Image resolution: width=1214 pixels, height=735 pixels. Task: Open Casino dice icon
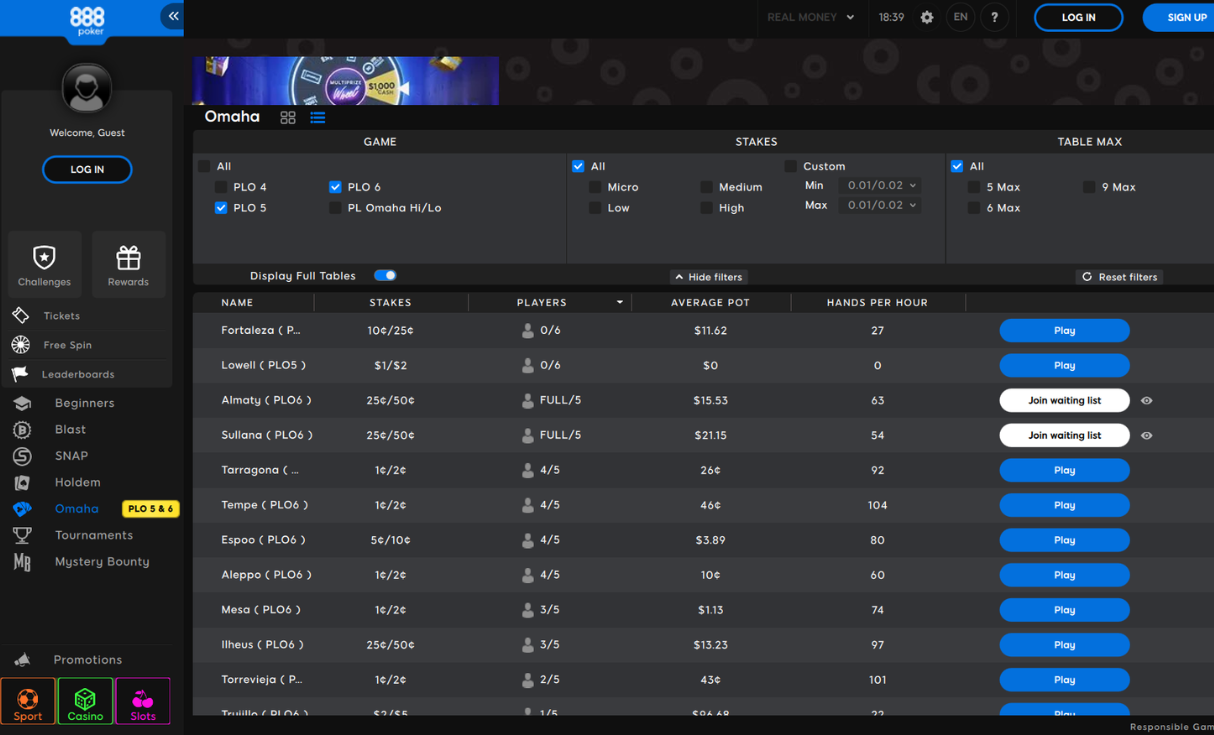click(85, 701)
